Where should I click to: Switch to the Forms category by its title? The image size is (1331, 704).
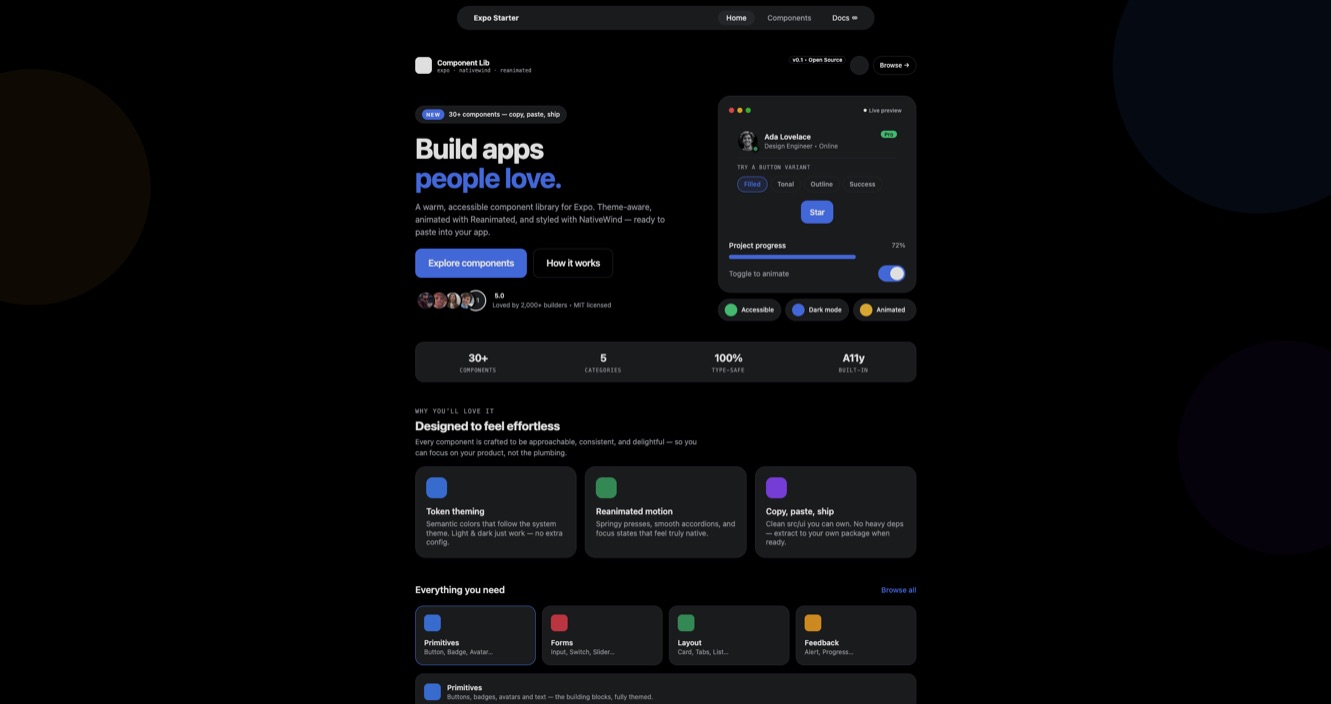pyautogui.click(x=562, y=643)
